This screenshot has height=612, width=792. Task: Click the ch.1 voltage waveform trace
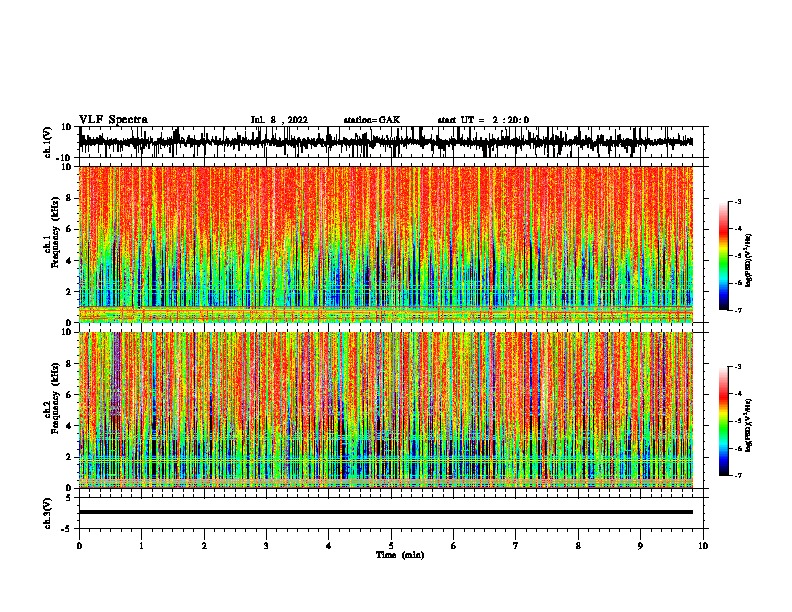tap(386, 142)
